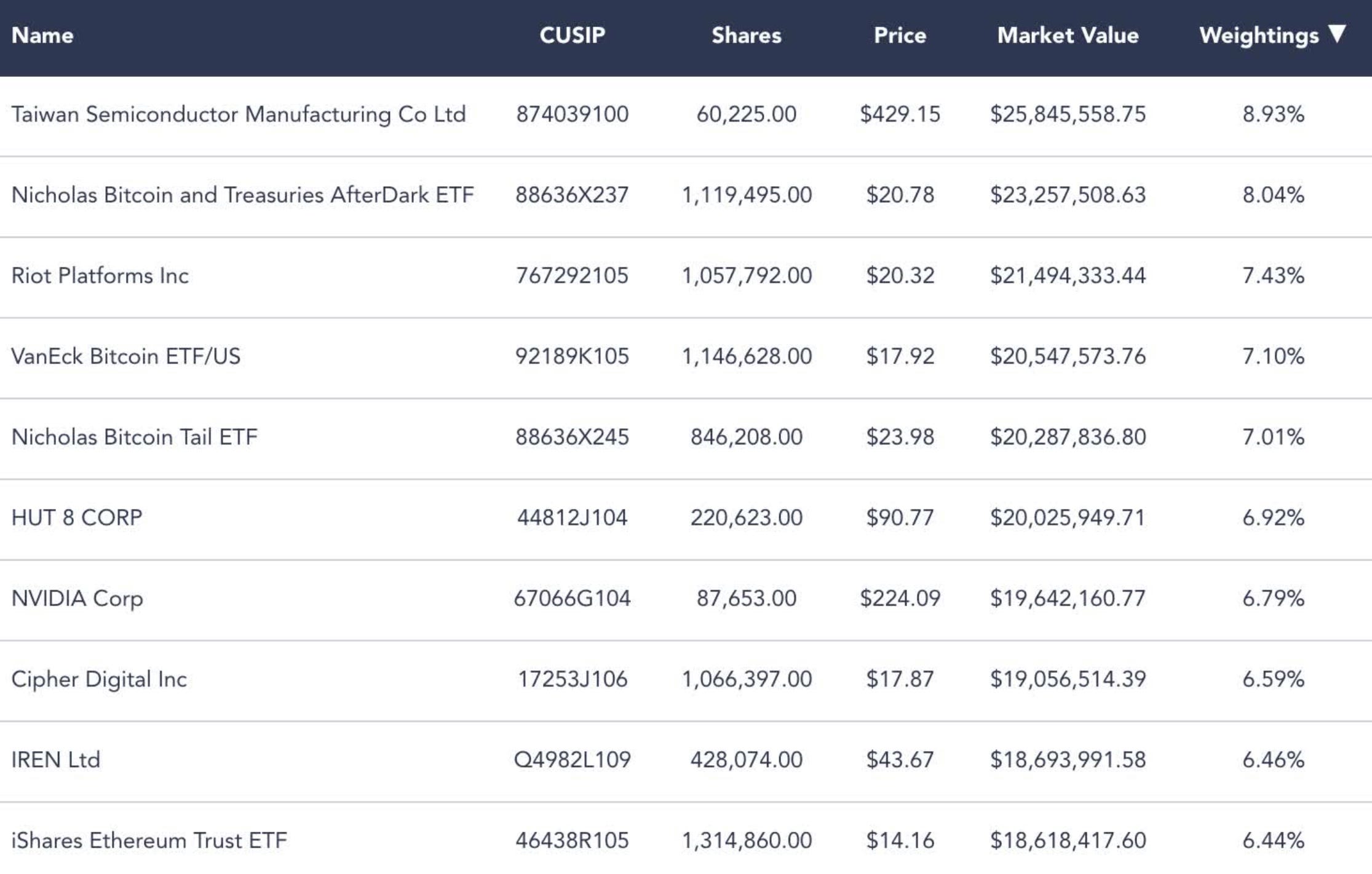This screenshot has height=874, width=1372.
Task: Select the NVIDIA Corp name
Action: [77, 599]
